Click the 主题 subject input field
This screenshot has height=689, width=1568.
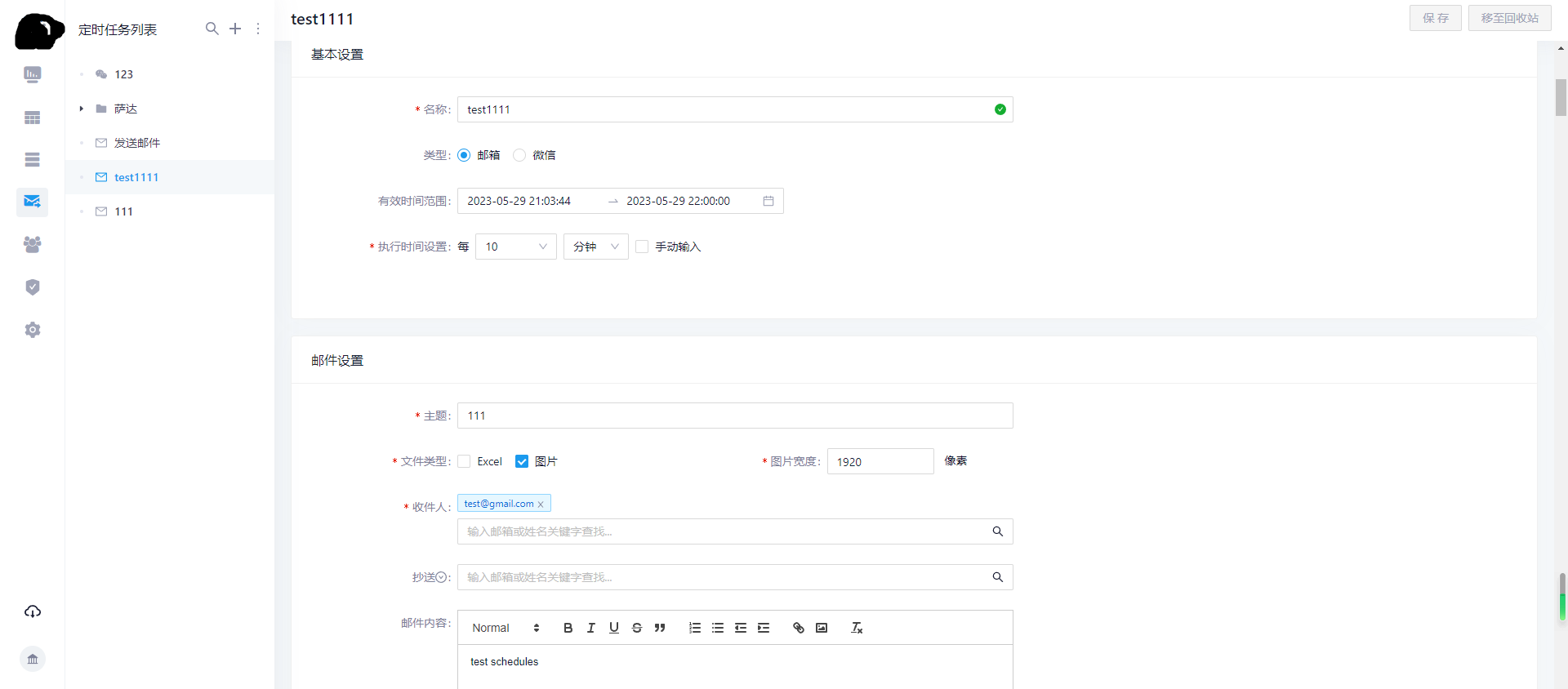tap(735, 416)
